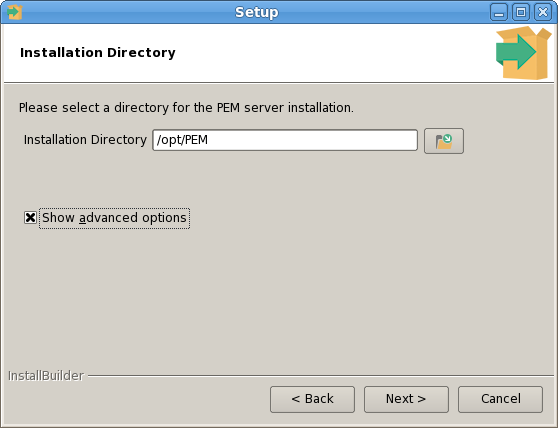Minimize the Setup window
Screen dimensions: 558x428
499,12
